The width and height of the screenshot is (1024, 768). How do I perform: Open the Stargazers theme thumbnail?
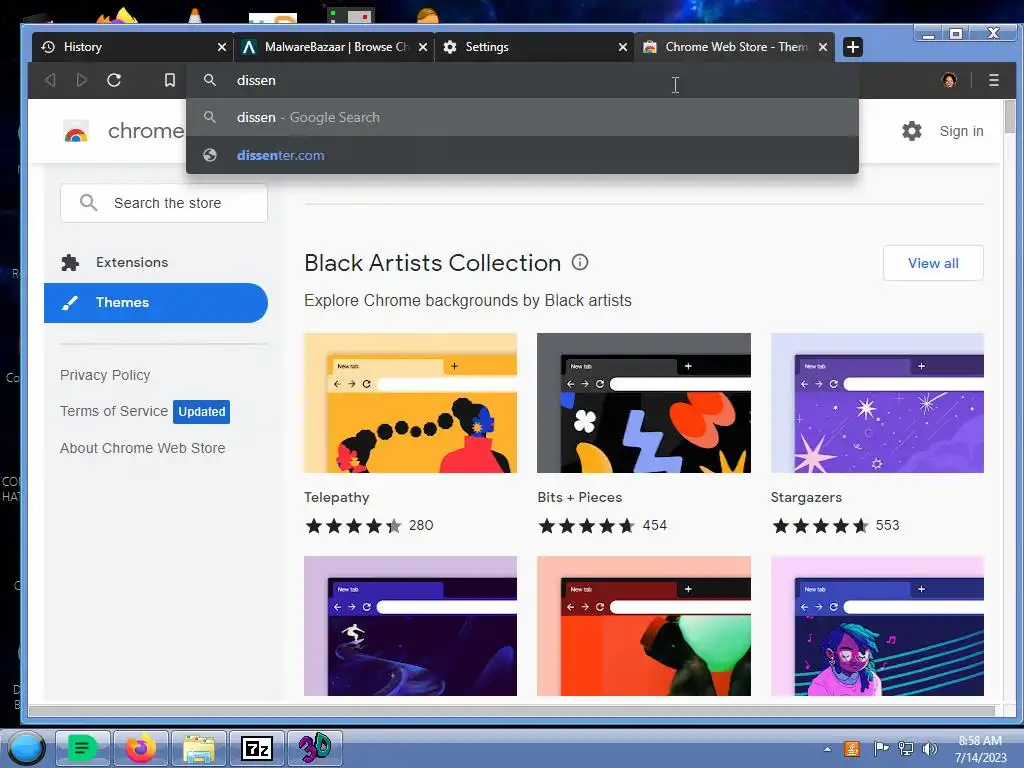pyautogui.click(x=877, y=403)
